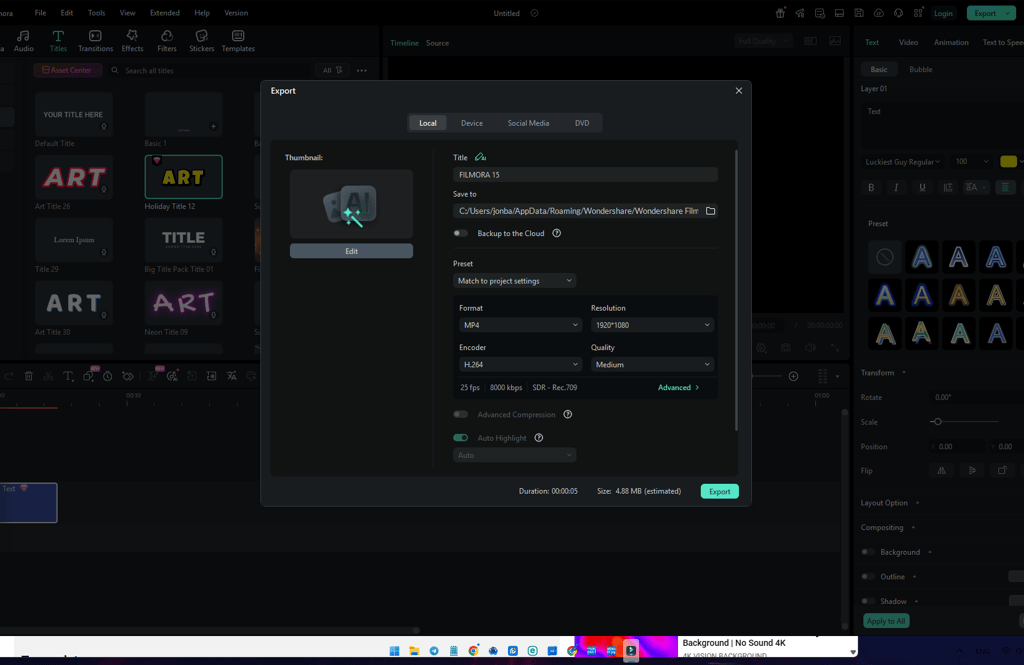Click the speed timer icon in timeline toolbar
Image resolution: width=1024 pixels, height=665 pixels.
(x=108, y=376)
